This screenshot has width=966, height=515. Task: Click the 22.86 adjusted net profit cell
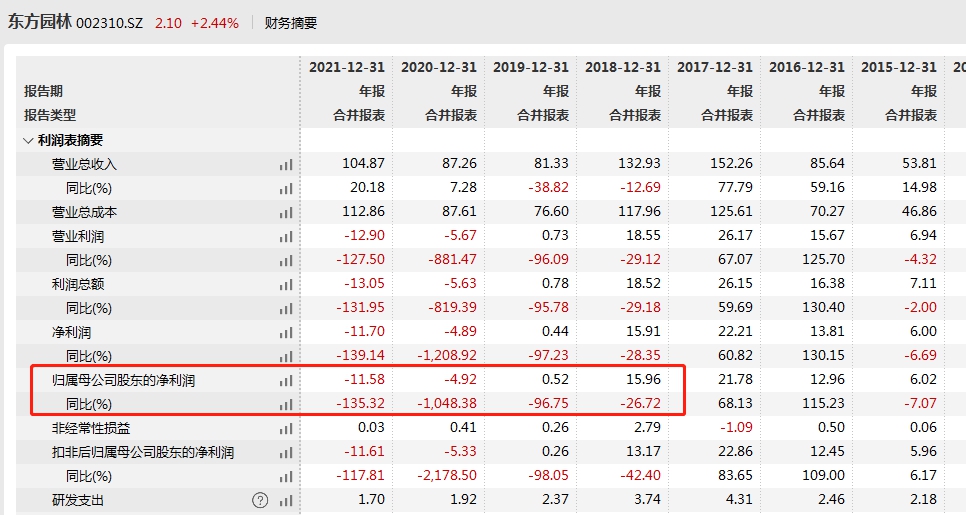(x=735, y=452)
